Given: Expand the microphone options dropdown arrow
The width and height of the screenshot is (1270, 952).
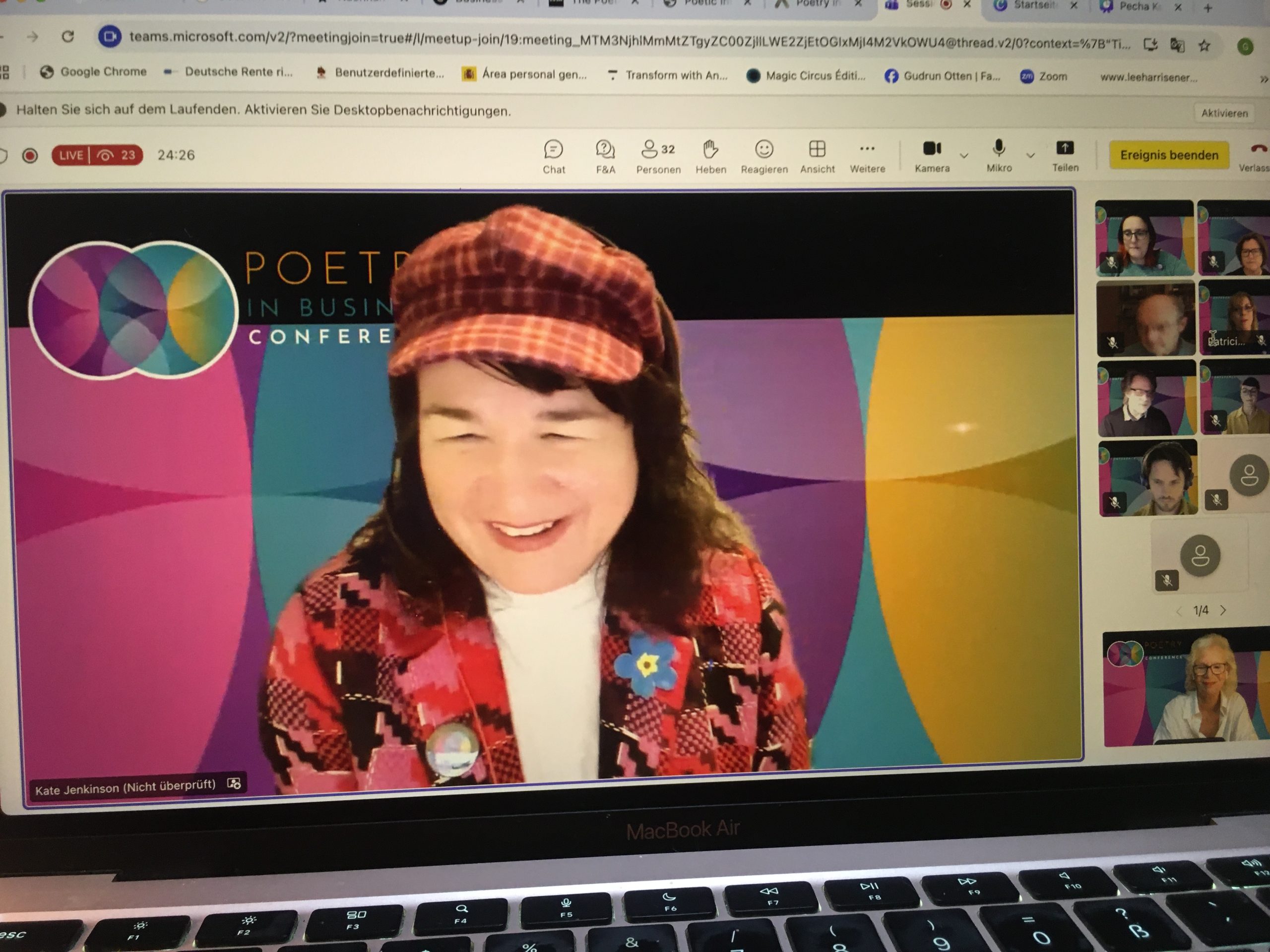Looking at the screenshot, I should 1030,156.
